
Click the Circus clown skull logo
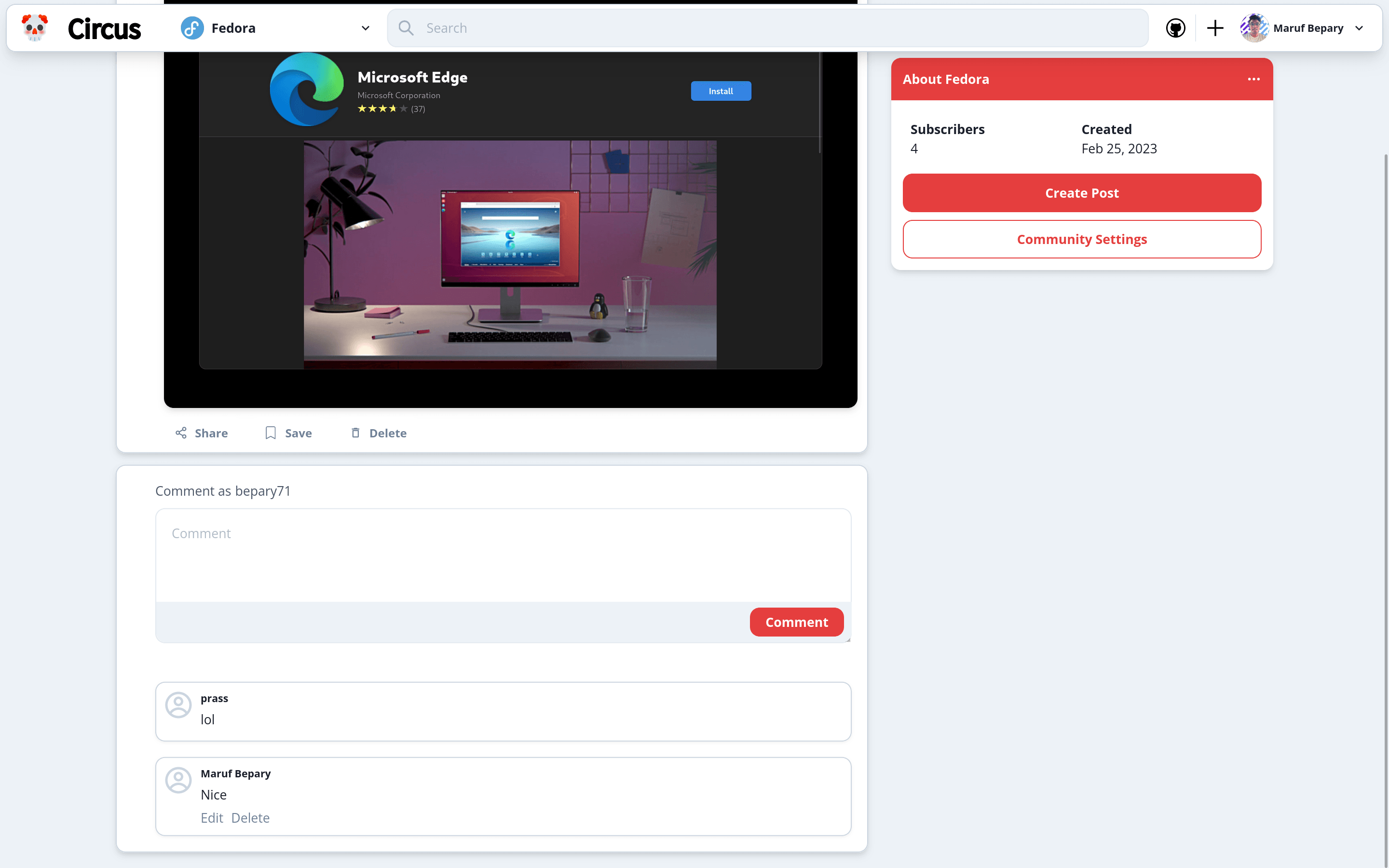point(34,27)
